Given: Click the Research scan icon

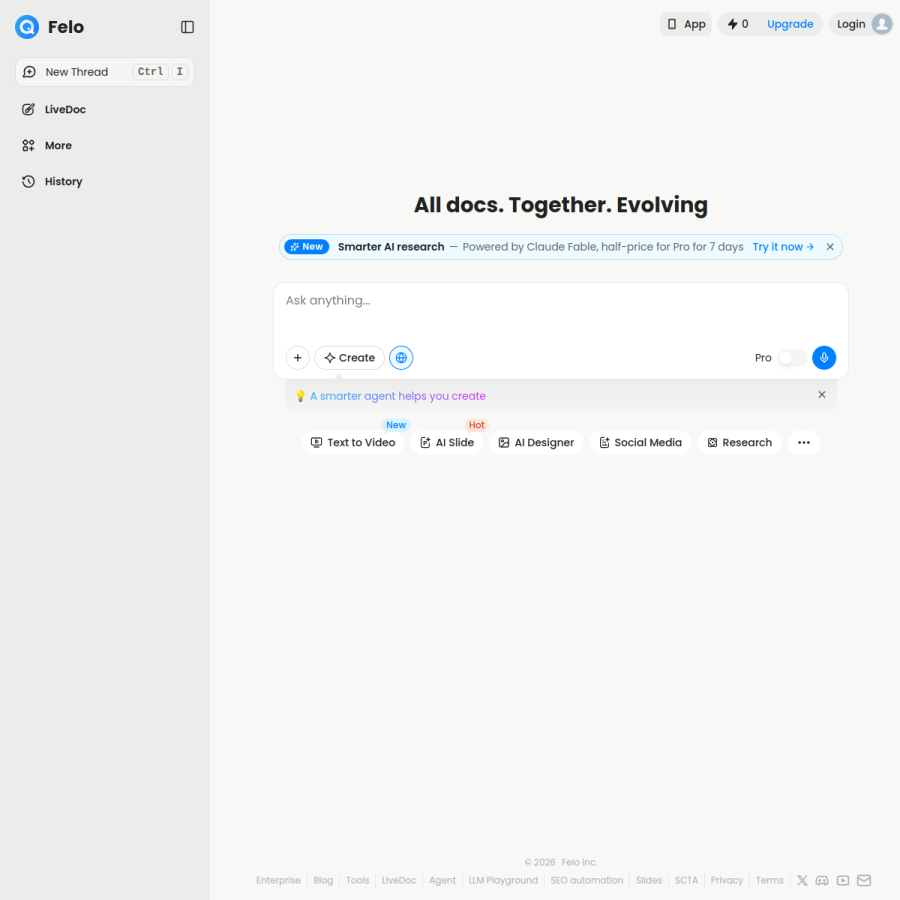Looking at the screenshot, I should [x=712, y=443].
